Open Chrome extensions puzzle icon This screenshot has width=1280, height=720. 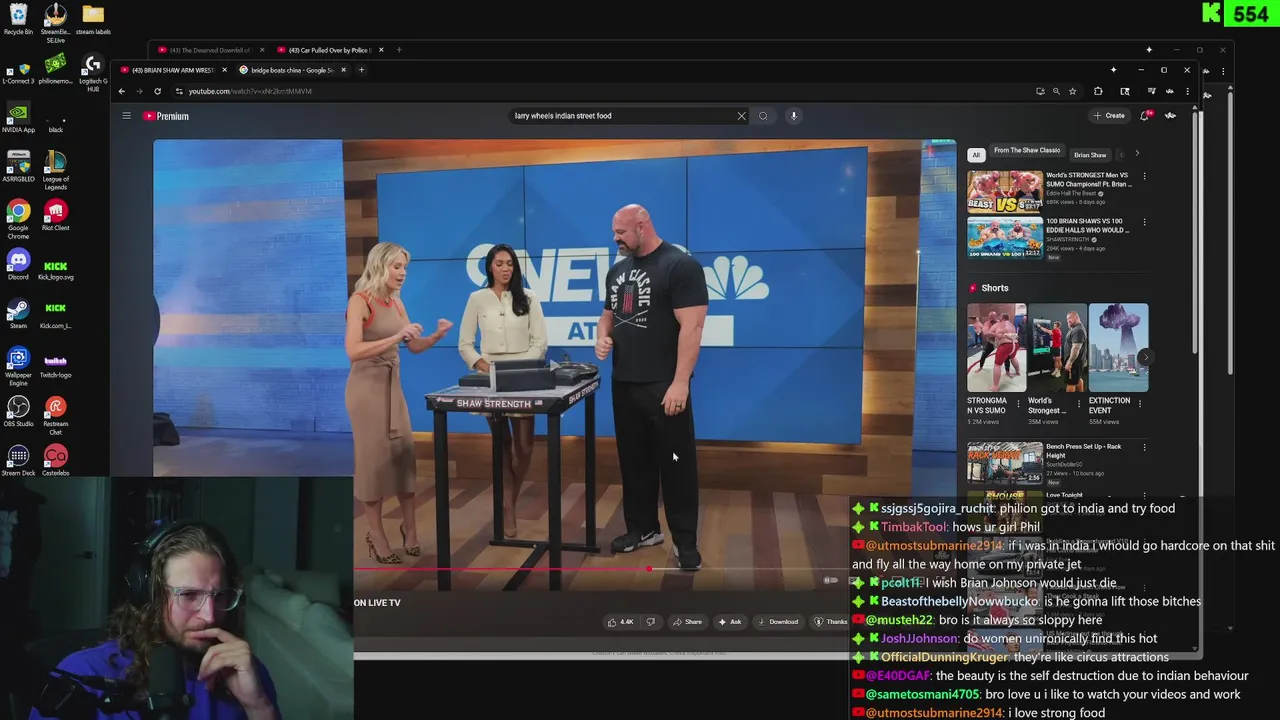pos(1098,91)
